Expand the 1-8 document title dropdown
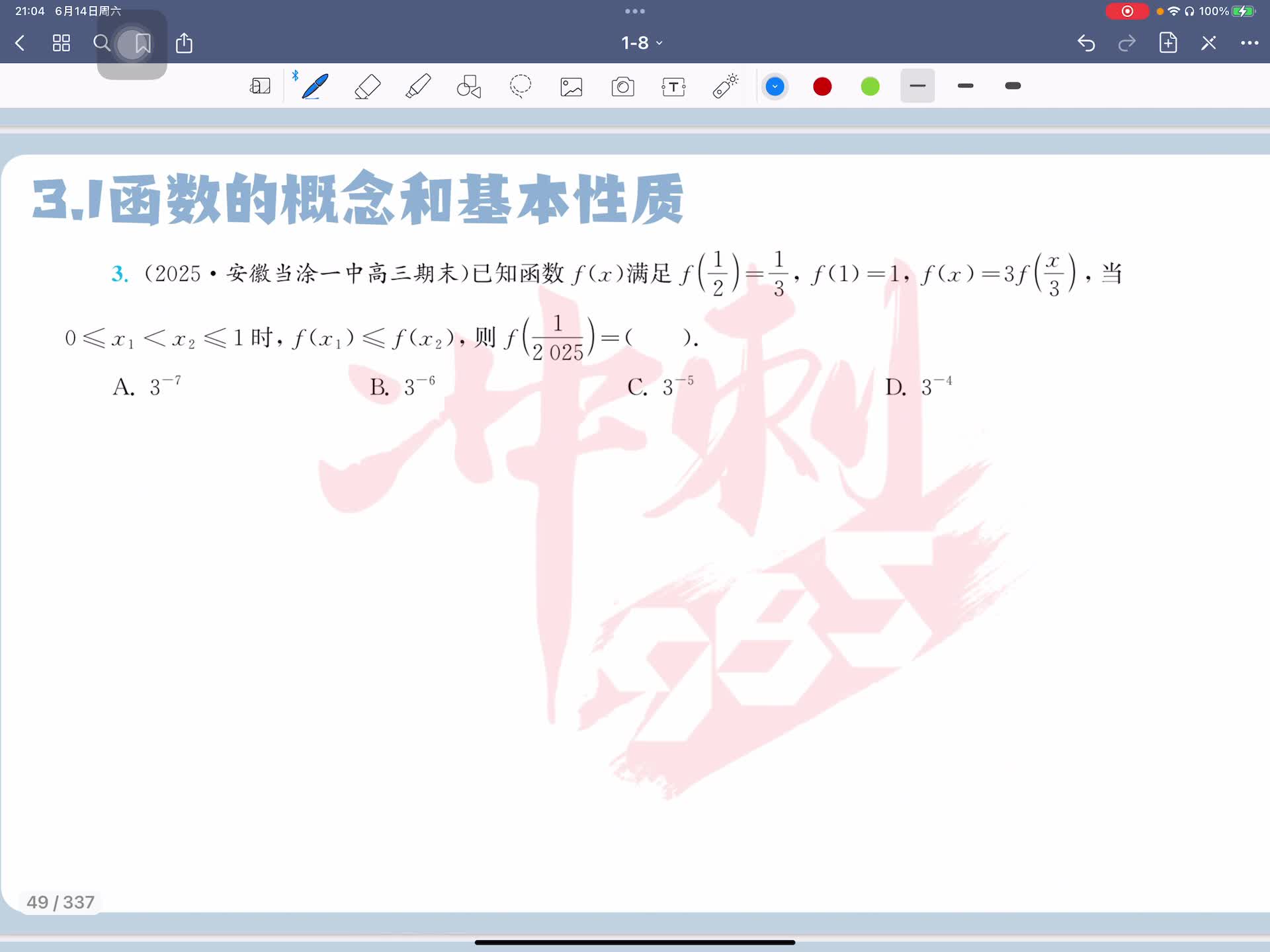Image resolution: width=1270 pixels, height=952 pixels. point(641,43)
